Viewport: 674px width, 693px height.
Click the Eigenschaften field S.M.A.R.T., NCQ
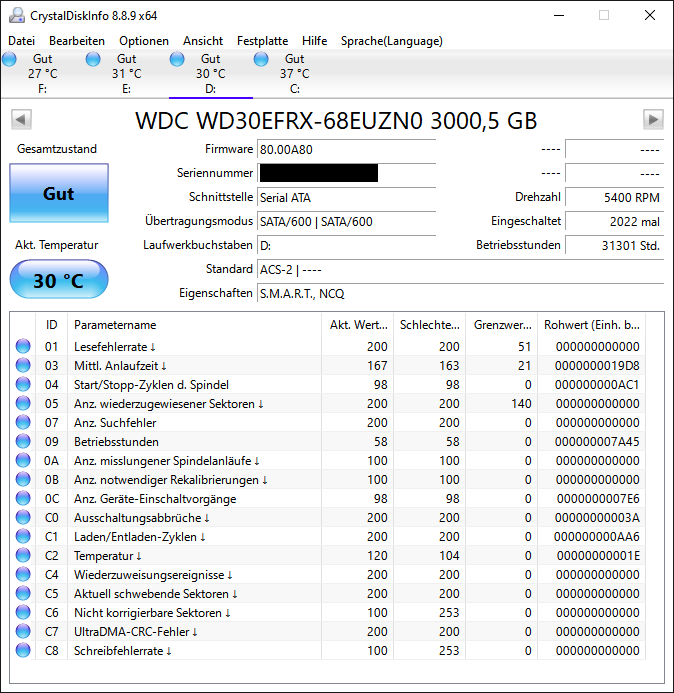click(461, 293)
